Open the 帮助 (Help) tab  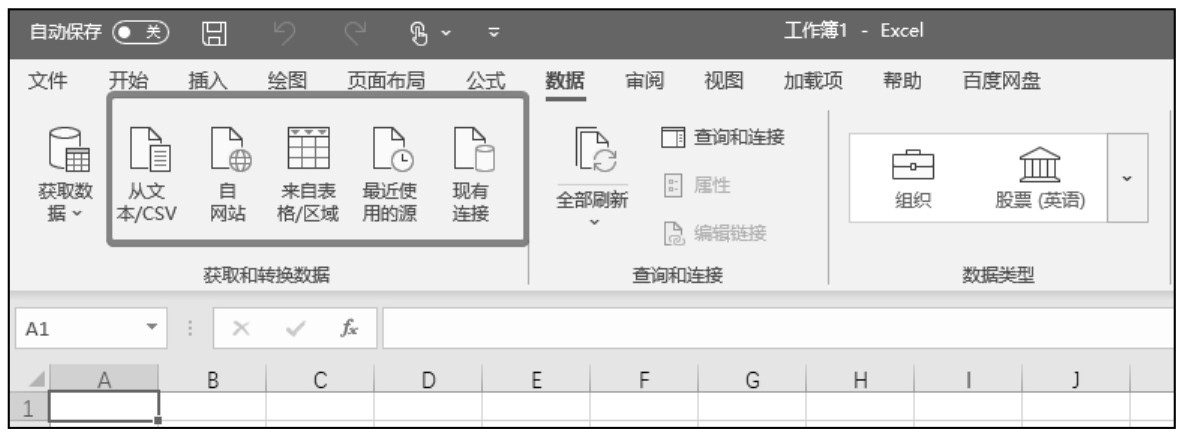pos(902,81)
